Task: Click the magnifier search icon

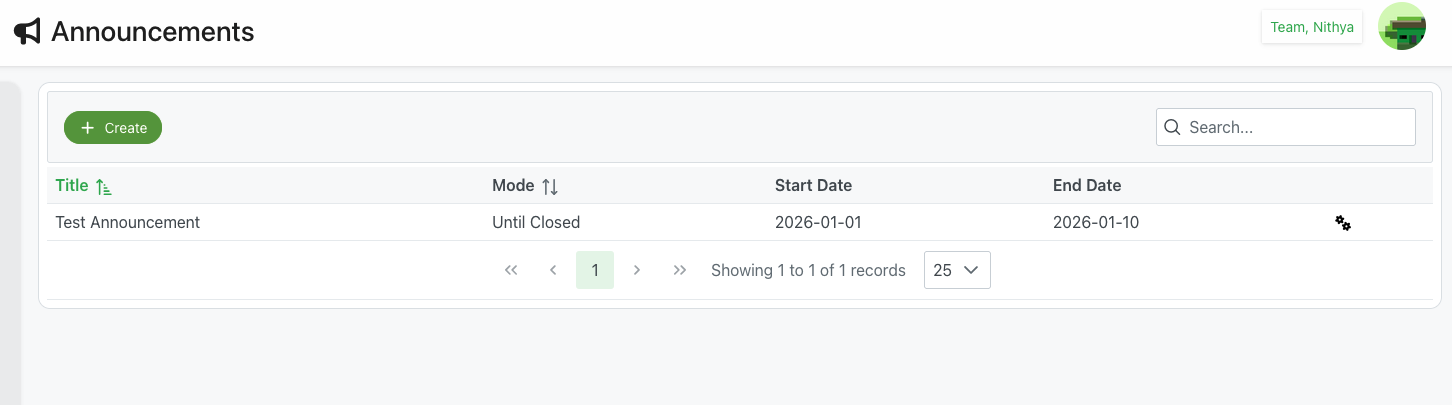Action: pyautogui.click(x=1173, y=127)
